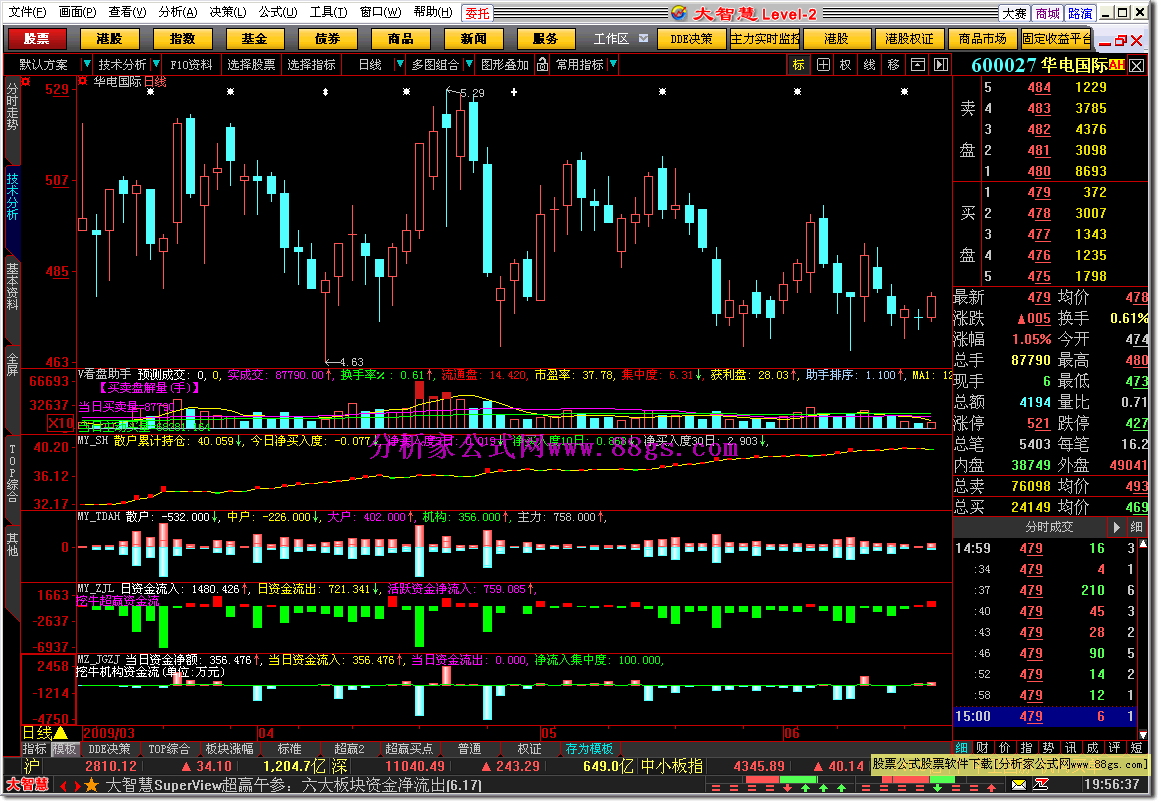Open the 分析(A) menu

point(178,12)
